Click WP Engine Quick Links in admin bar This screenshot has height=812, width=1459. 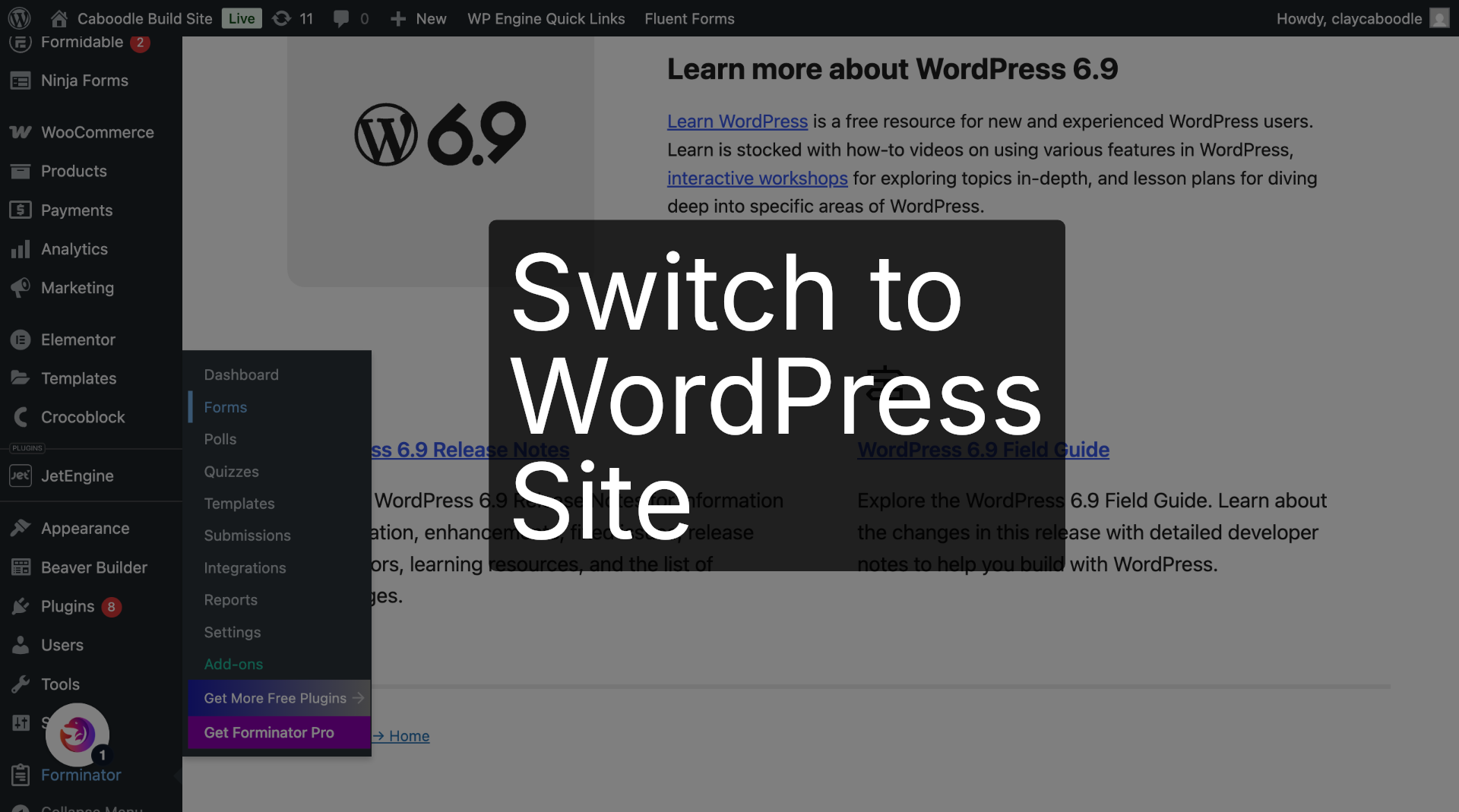tap(546, 18)
